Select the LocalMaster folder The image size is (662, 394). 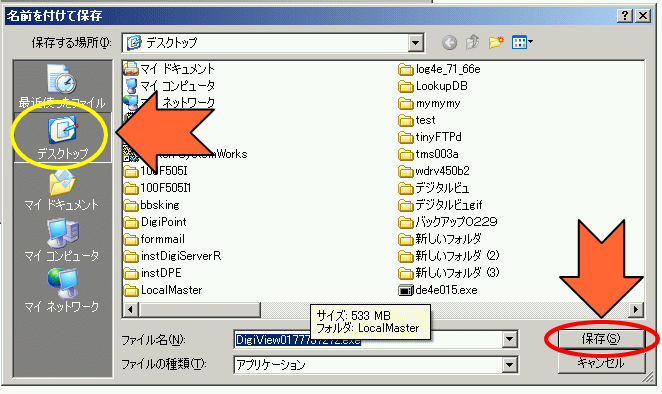[x=163, y=290]
